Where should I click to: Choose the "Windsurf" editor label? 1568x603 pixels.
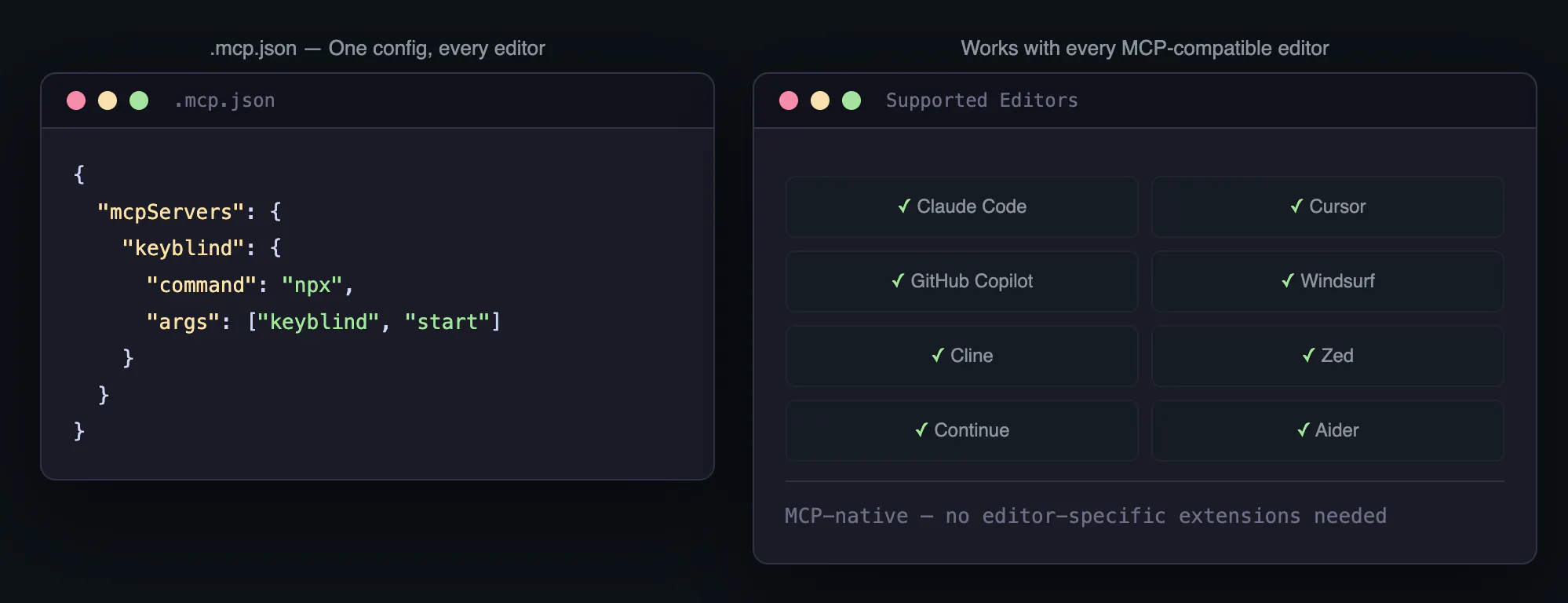click(x=1337, y=281)
